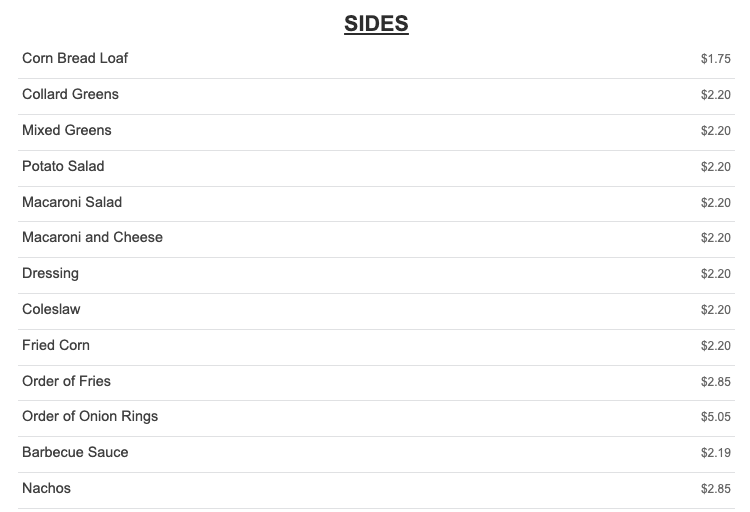Screen dimensions: 750x512
Task: Click the $2.19 Barbecue Sauce price
Action: pos(716,453)
